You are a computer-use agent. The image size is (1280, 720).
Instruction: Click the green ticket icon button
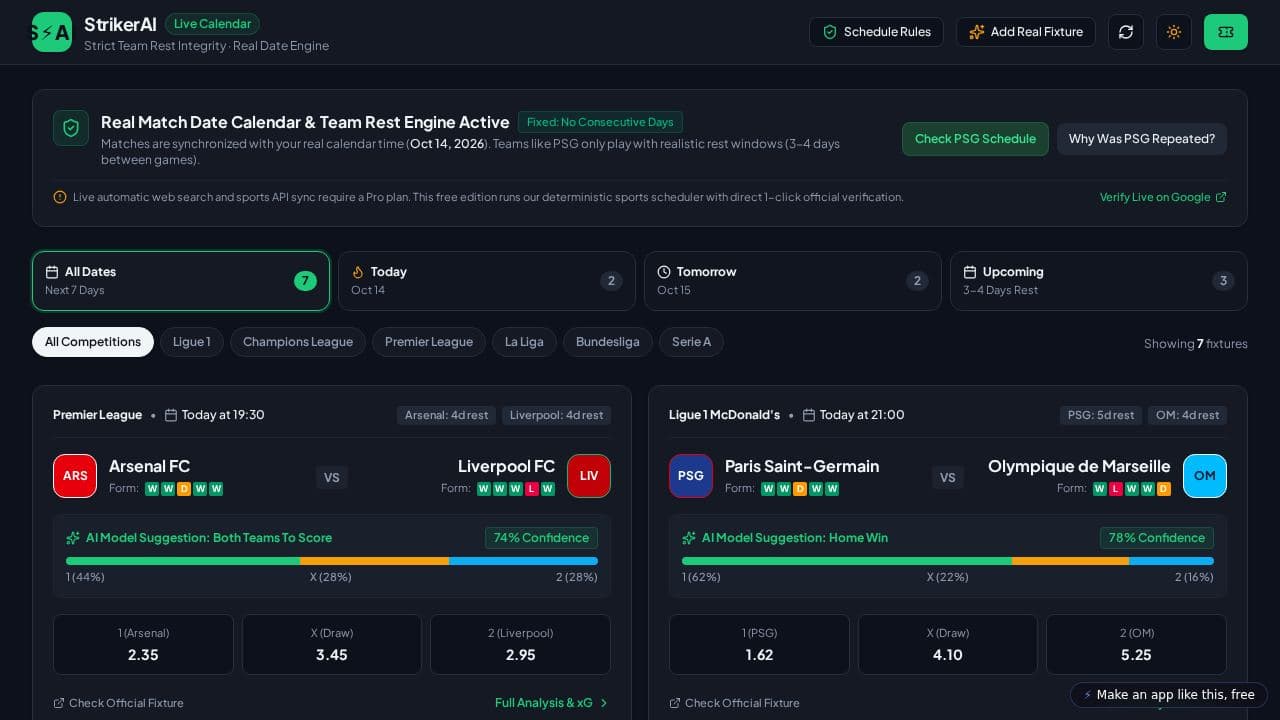[1226, 32]
